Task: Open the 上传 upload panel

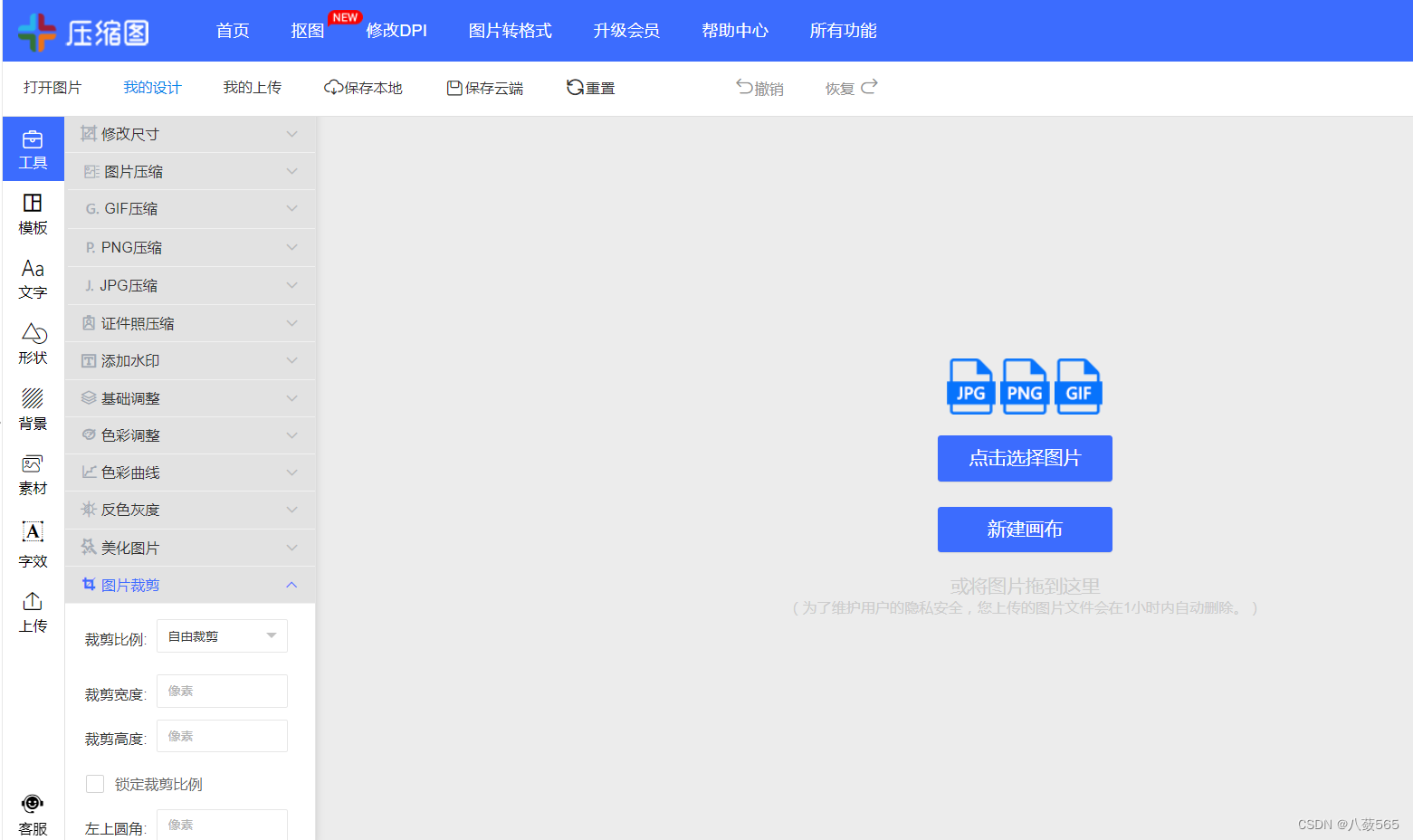Action: tap(33, 613)
